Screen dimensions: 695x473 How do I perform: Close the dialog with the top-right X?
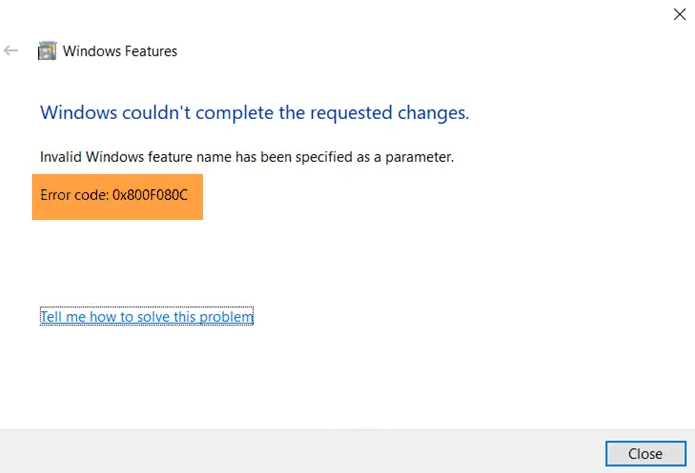680,13
